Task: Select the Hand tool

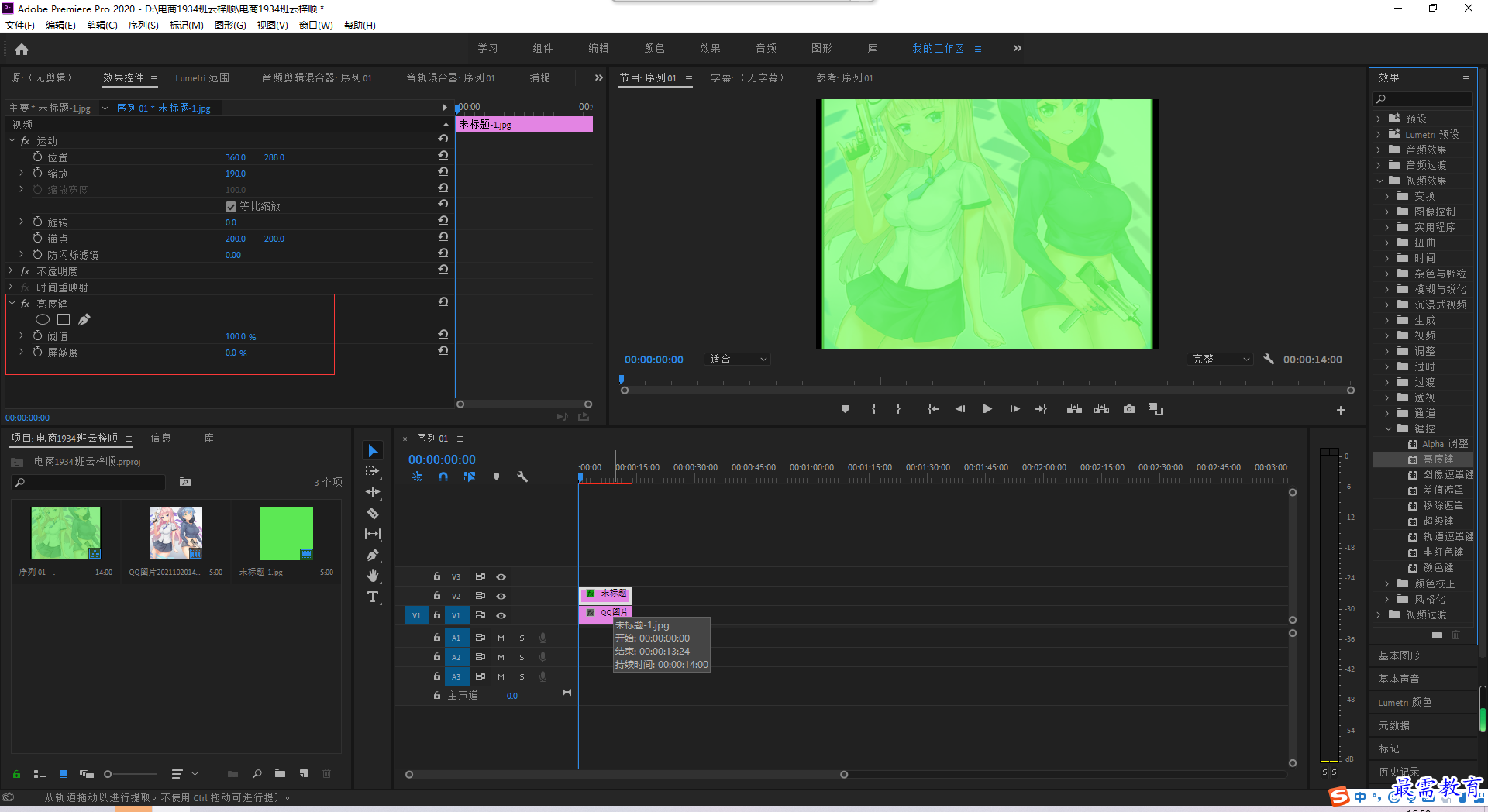Action: pyautogui.click(x=373, y=576)
